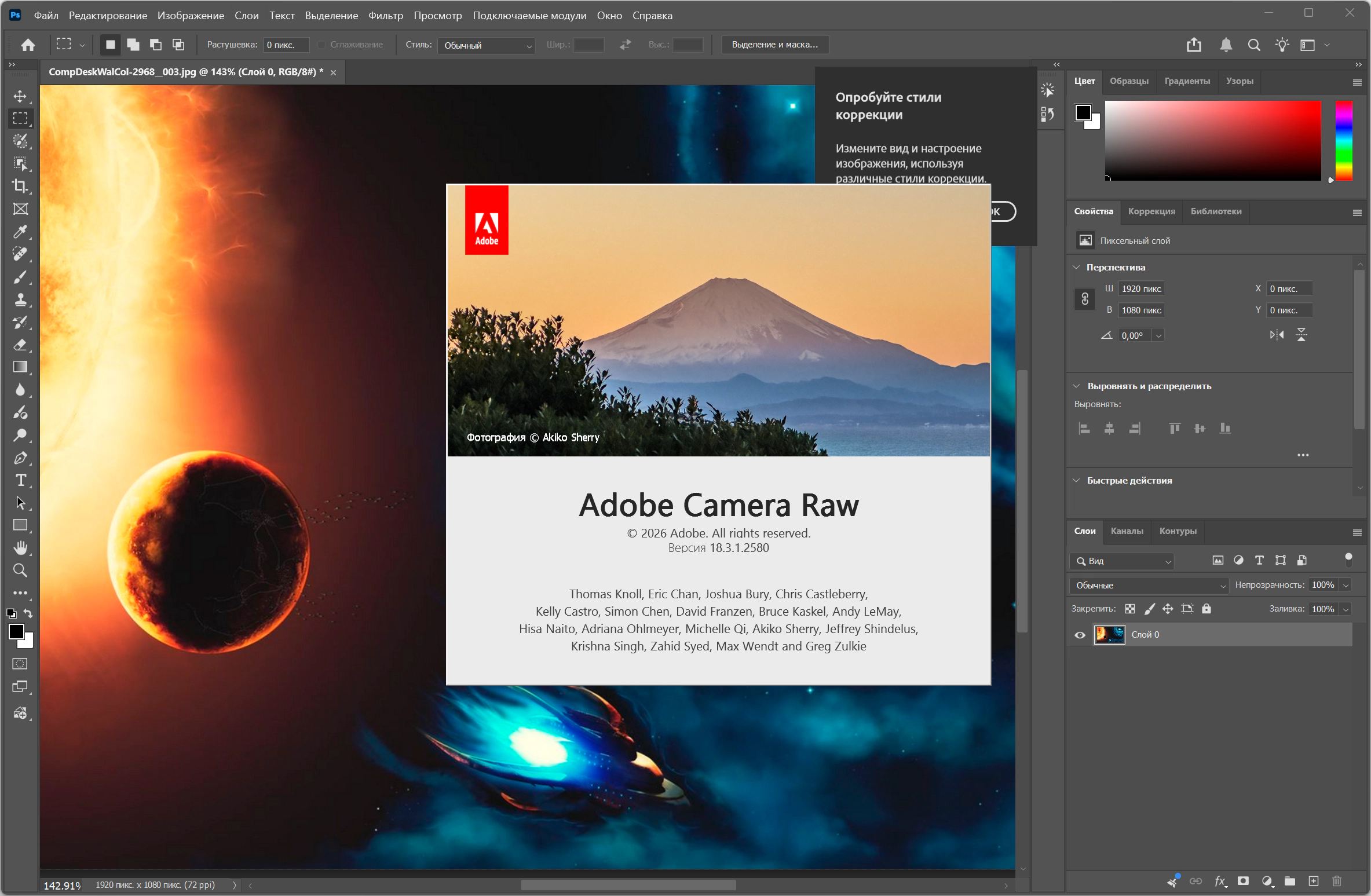The height and width of the screenshot is (896, 1371).
Task: Collapse the Выровнять и распределить section
Action: tap(1077, 386)
